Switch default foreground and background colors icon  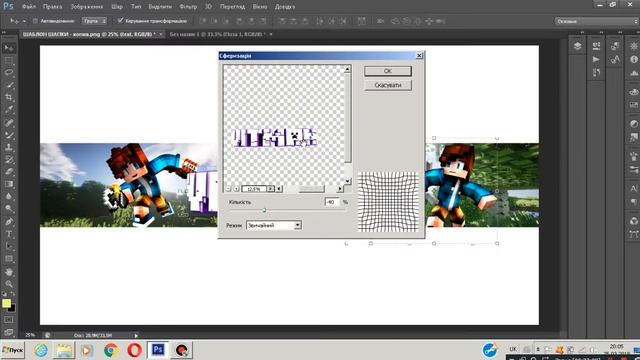coord(4,293)
